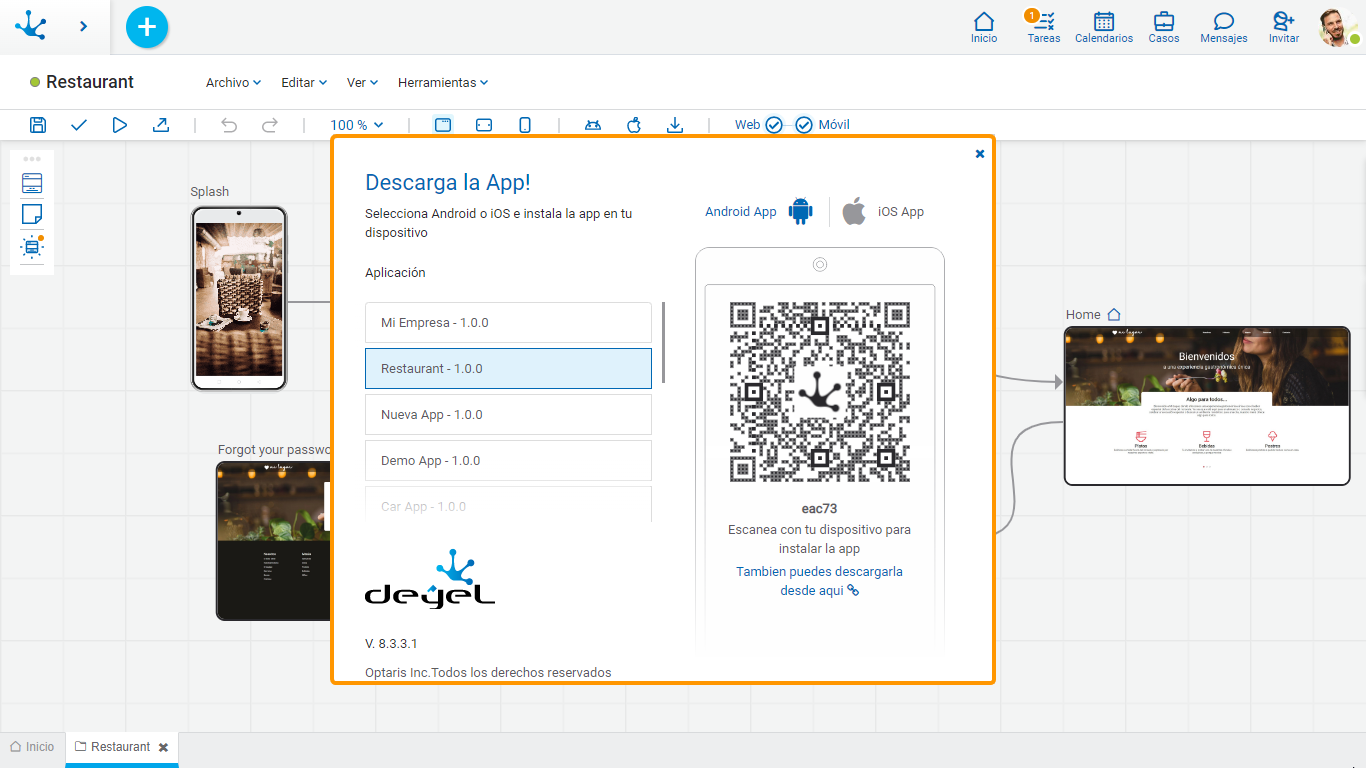Image resolution: width=1366 pixels, height=768 pixels.
Task: Open the Editar menu
Action: (x=304, y=83)
